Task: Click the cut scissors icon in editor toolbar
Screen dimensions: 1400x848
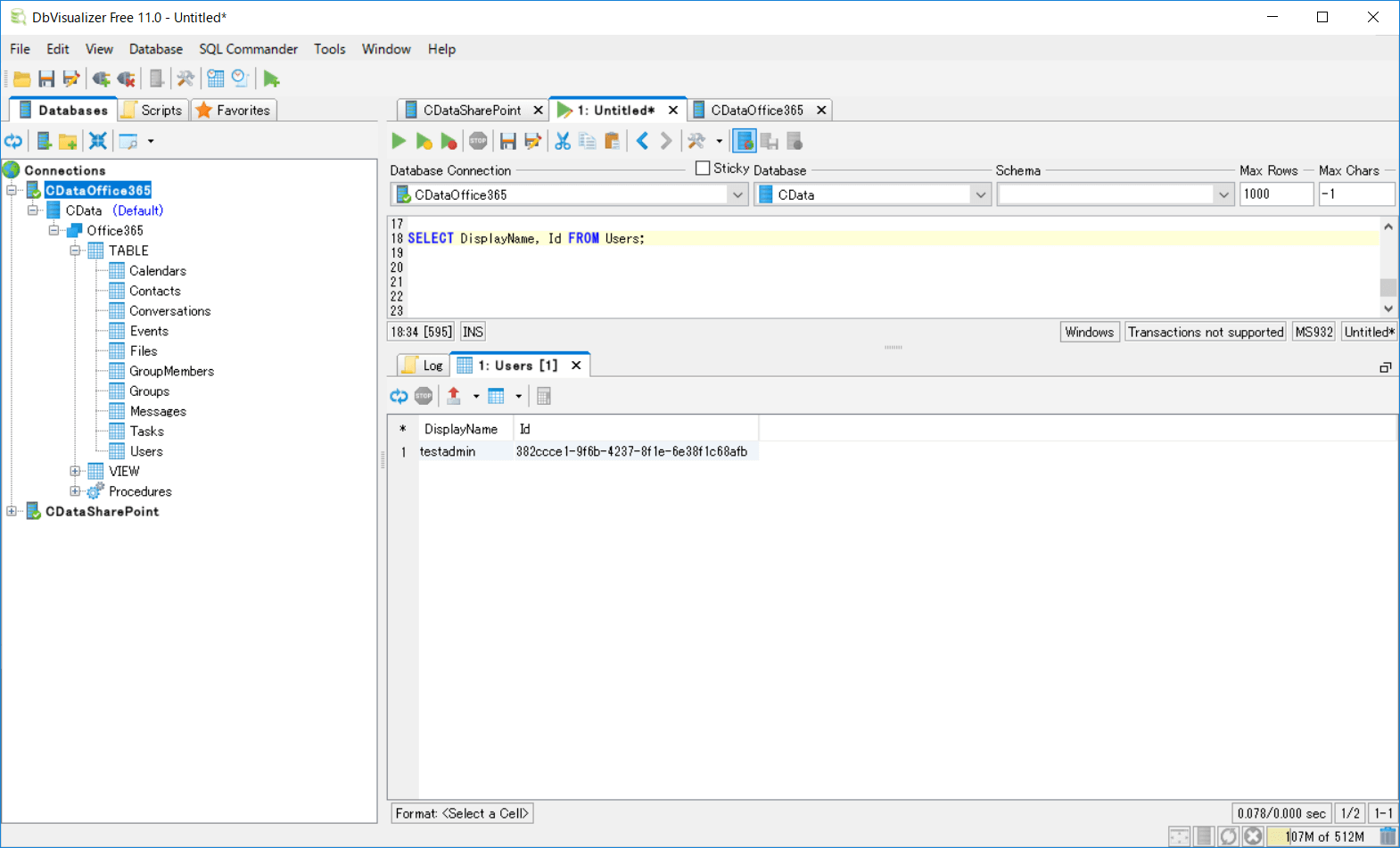Action: coord(563,141)
